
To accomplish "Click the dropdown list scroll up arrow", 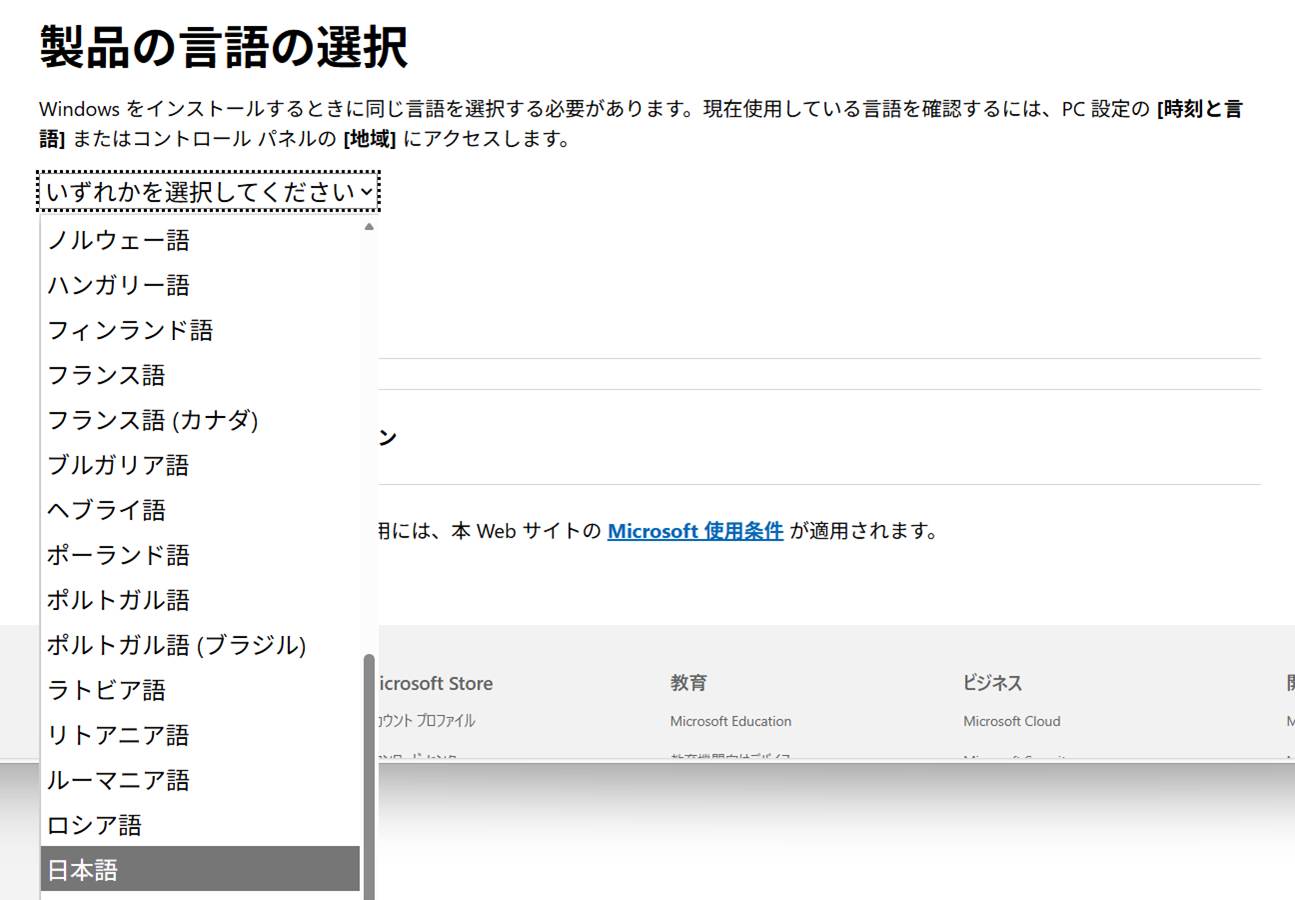I will 369,227.
